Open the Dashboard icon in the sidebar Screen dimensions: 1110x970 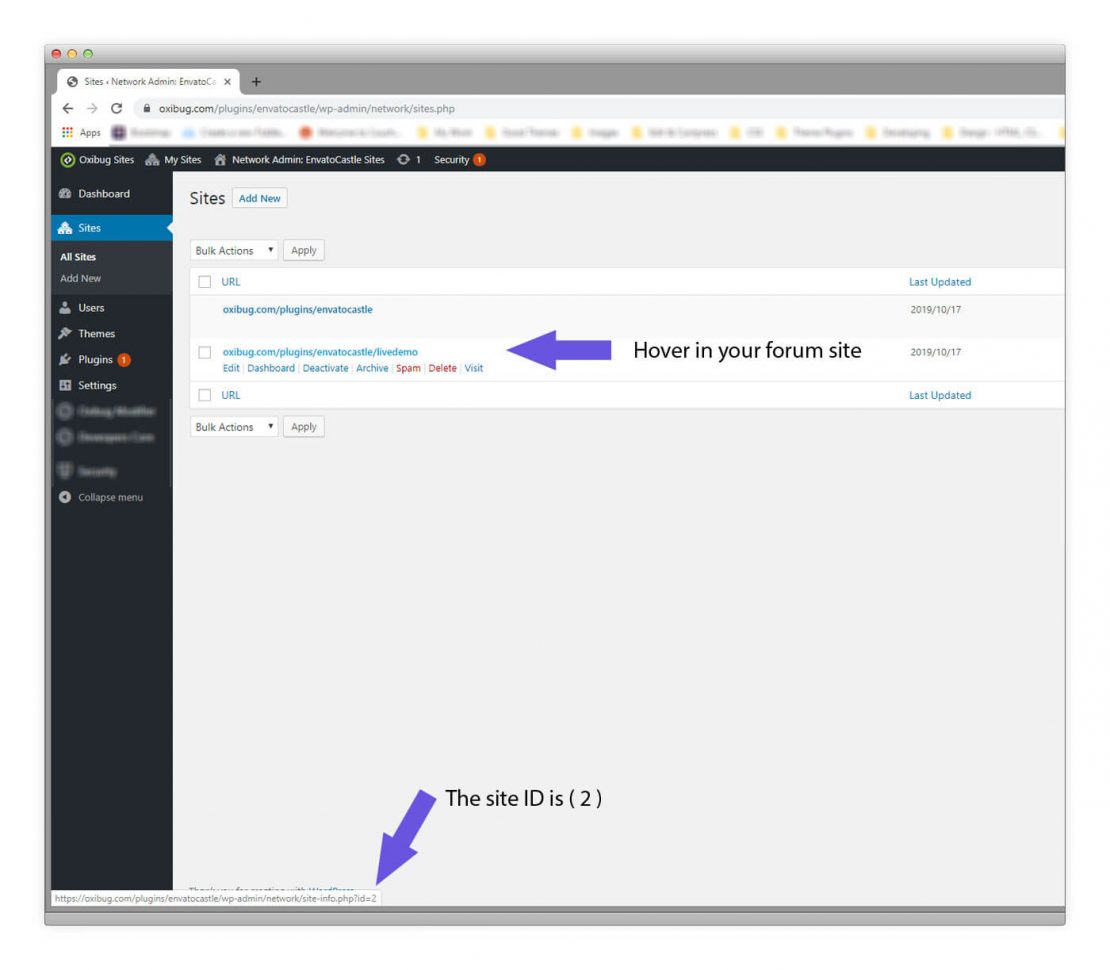tap(63, 194)
